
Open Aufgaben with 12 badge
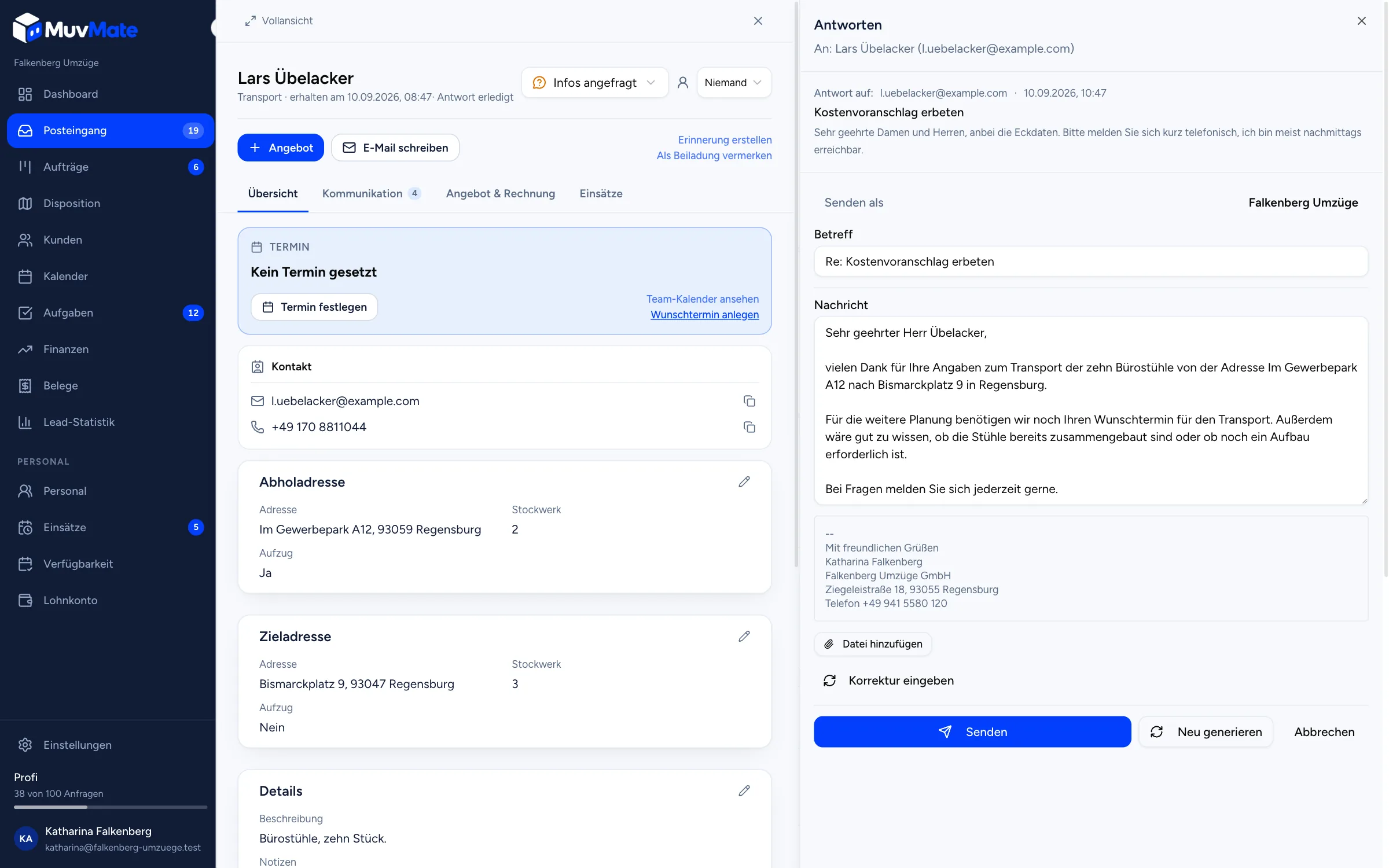pyautogui.click(x=110, y=312)
